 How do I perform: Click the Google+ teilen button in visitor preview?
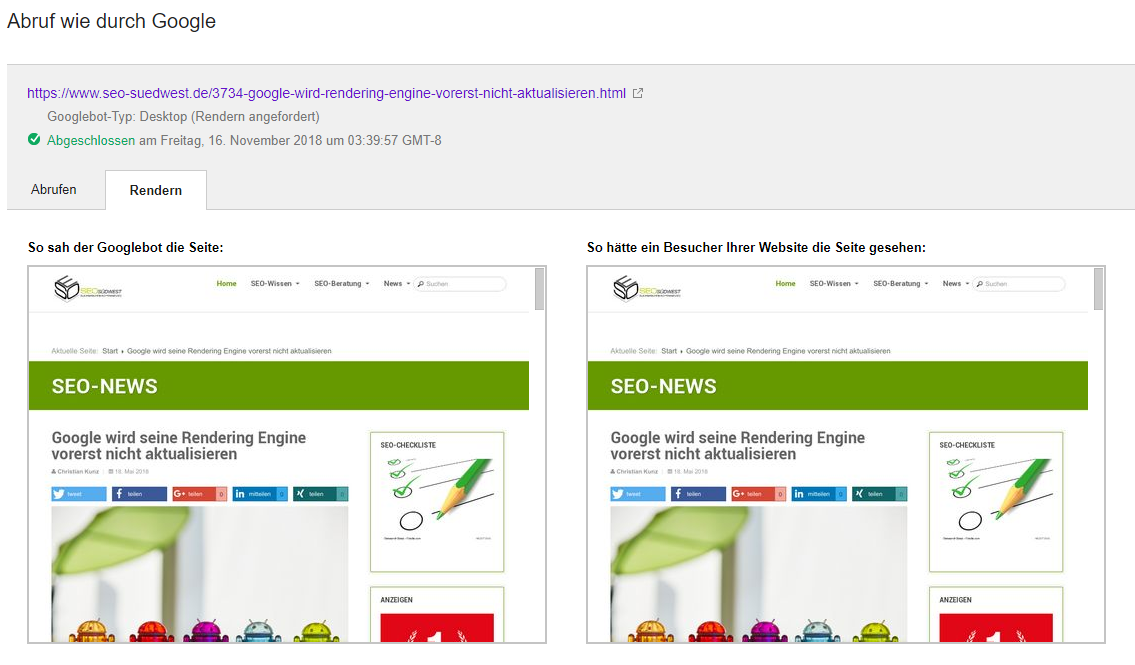pyautogui.click(x=758, y=494)
